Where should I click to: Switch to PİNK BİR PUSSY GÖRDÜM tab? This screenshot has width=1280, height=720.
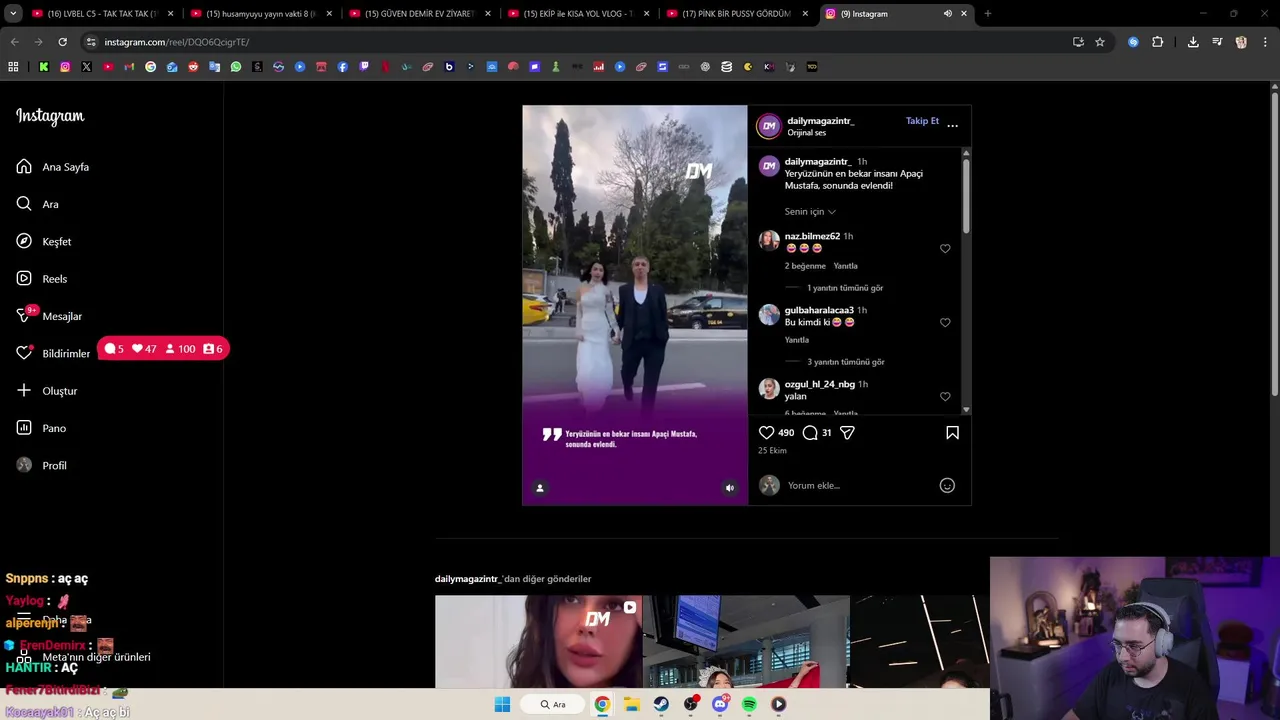(738, 14)
